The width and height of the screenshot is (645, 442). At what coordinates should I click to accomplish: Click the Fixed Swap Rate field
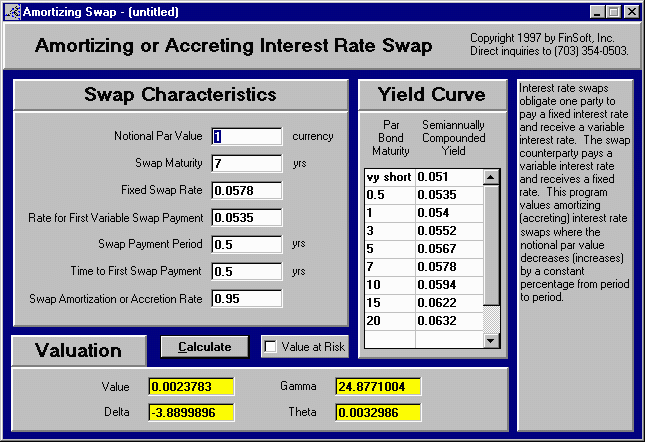(247, 190)
